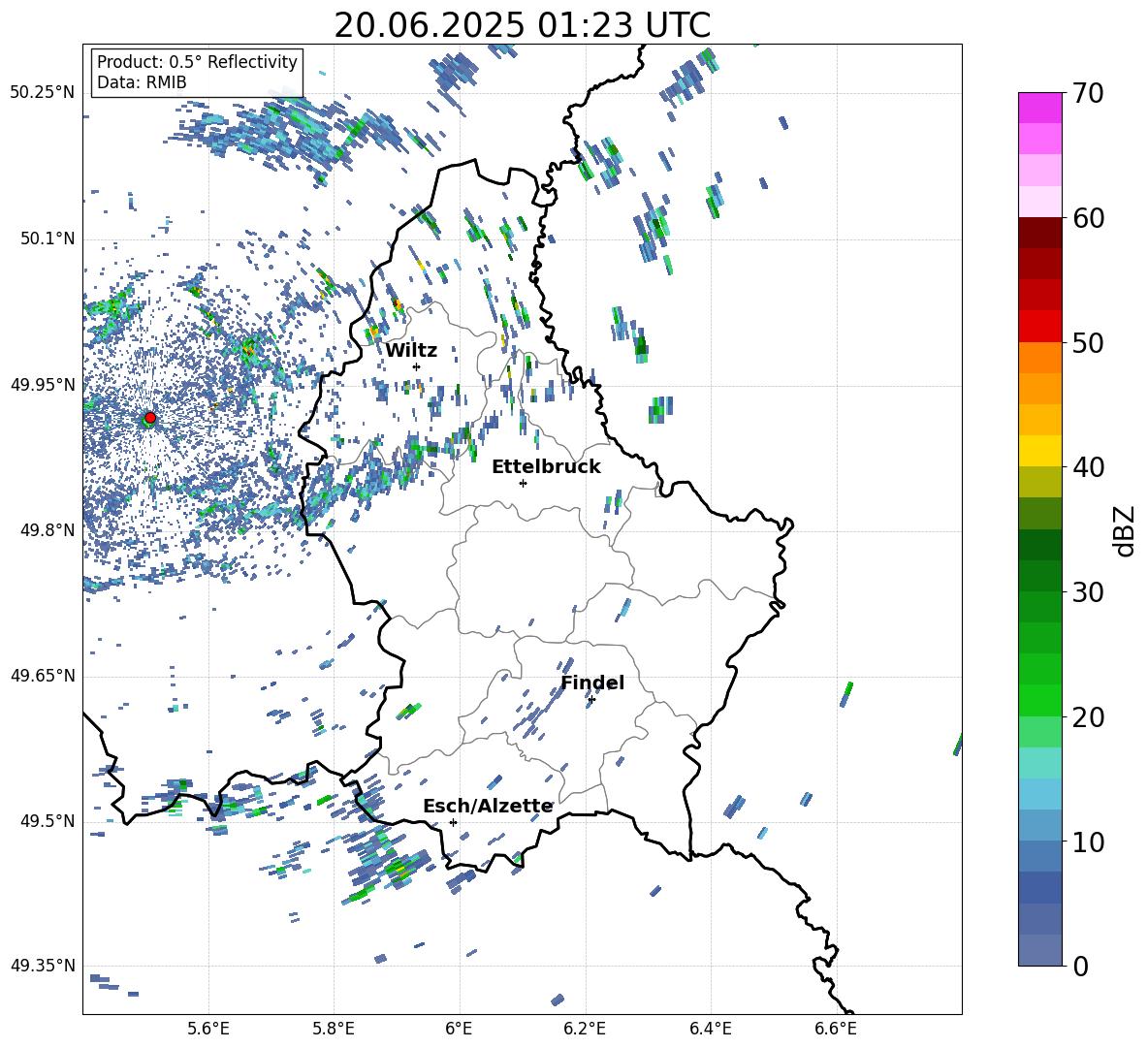Click the 50.1°N latitude axis label

tap(47, 239)
